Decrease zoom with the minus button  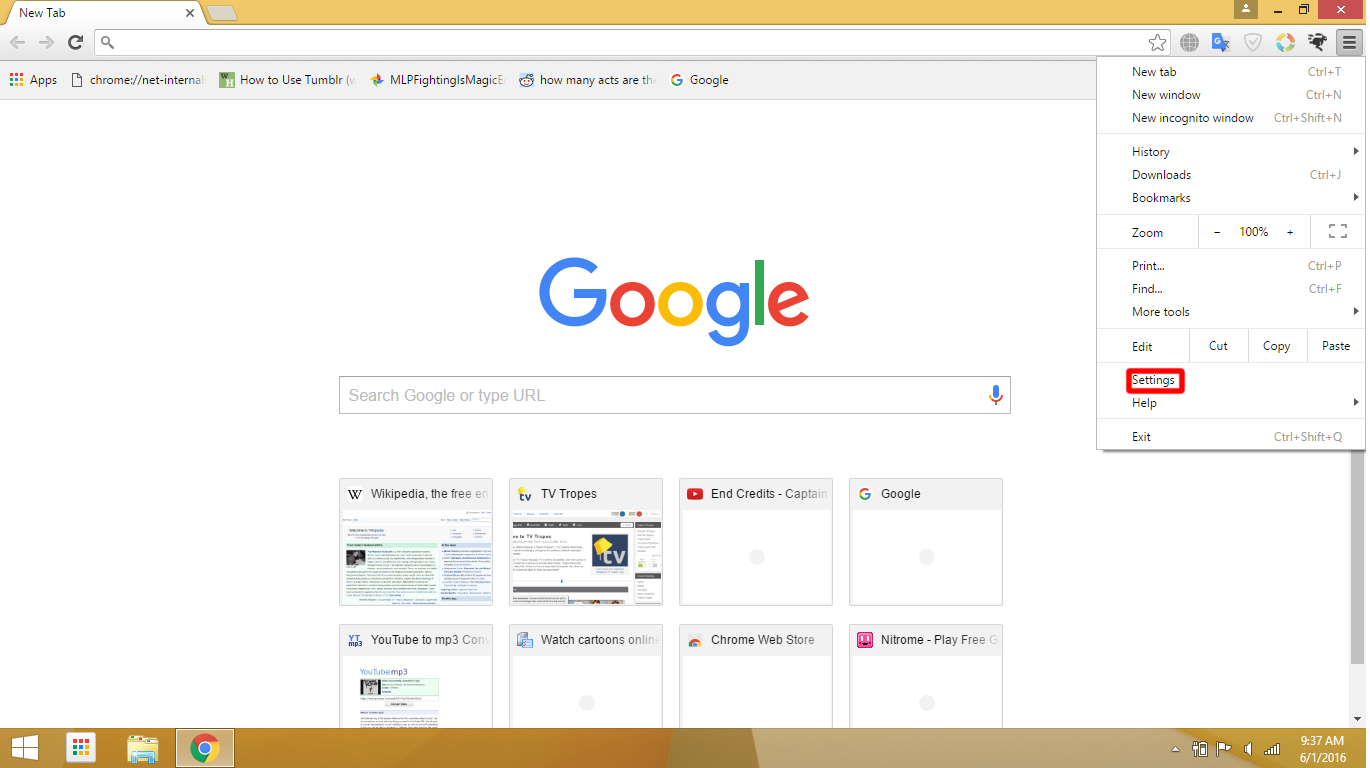(1217, 232)
